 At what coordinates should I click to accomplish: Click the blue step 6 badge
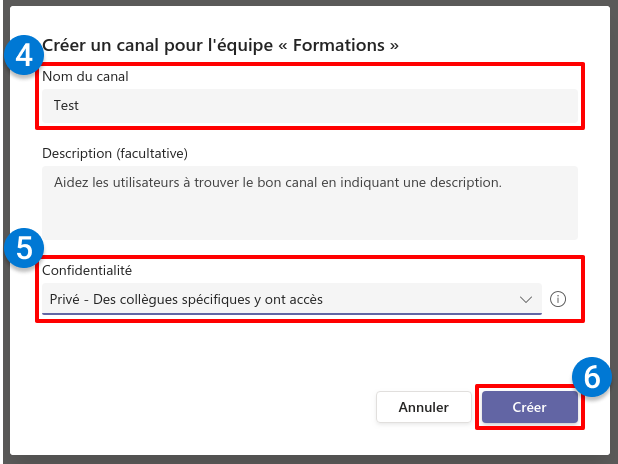click(x=591, y=376)
